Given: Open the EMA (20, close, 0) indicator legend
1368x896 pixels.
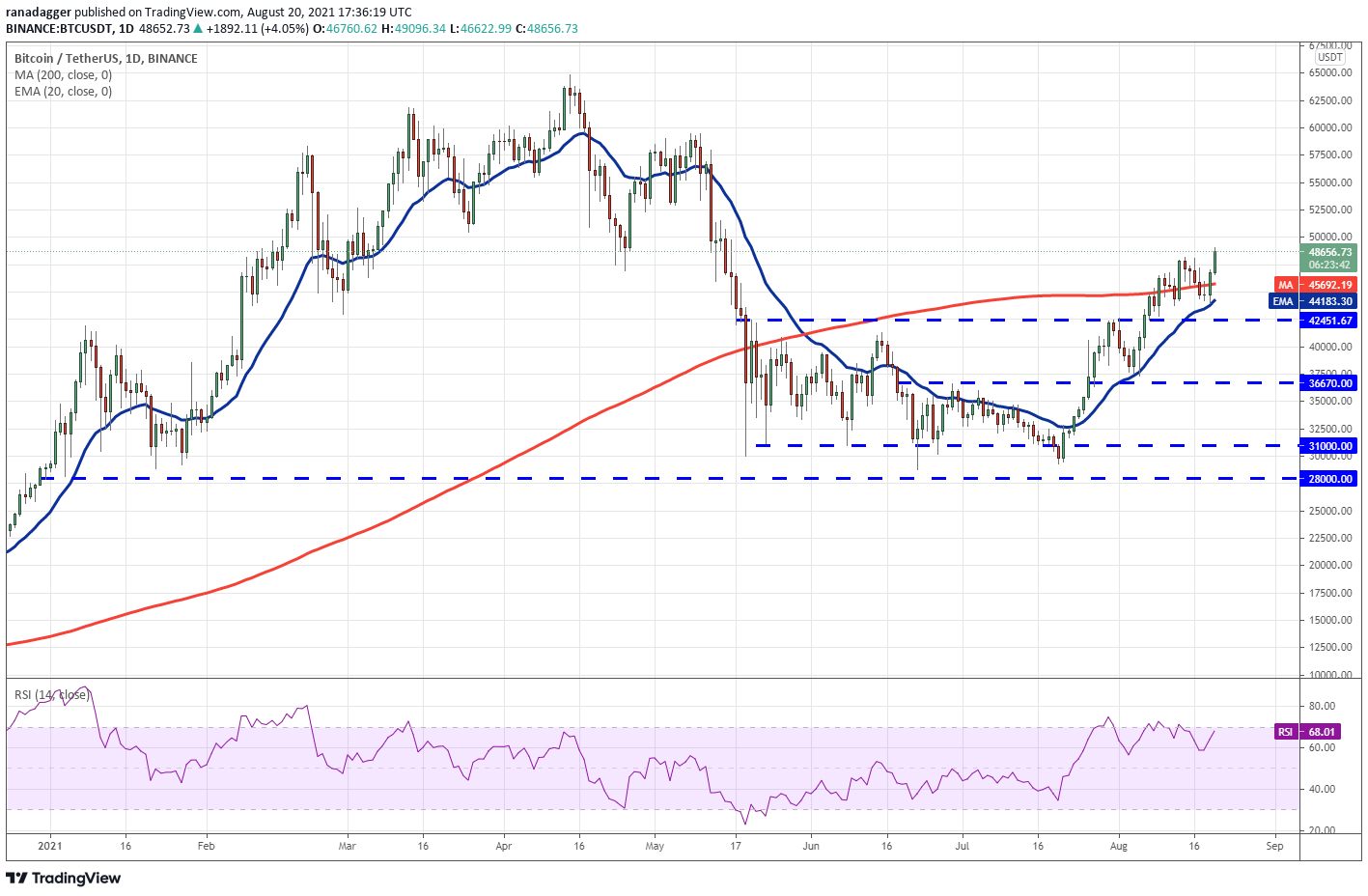Looking at the screenshot, I should [x=63, y=91].
